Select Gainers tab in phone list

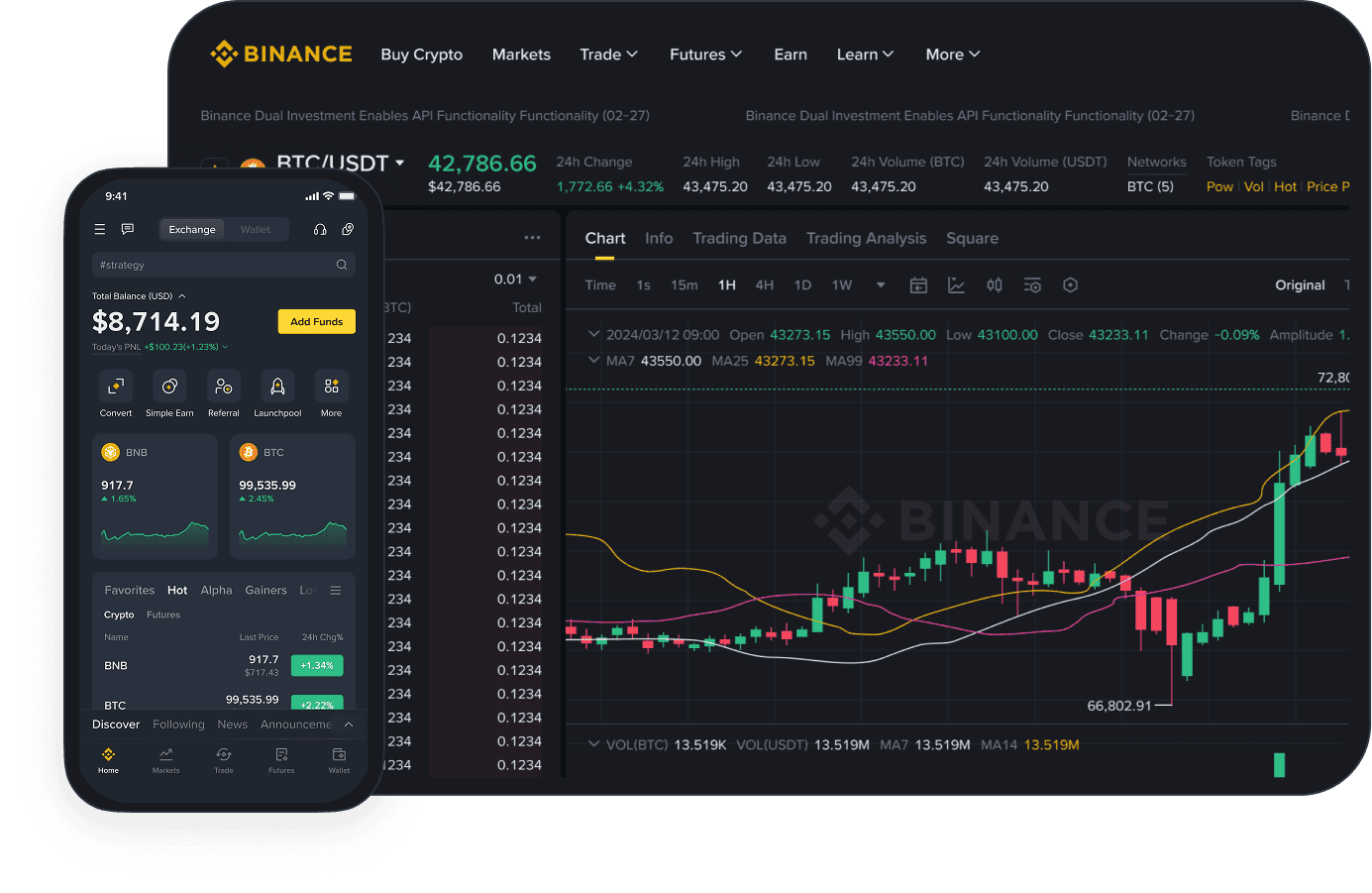[266, 590]
